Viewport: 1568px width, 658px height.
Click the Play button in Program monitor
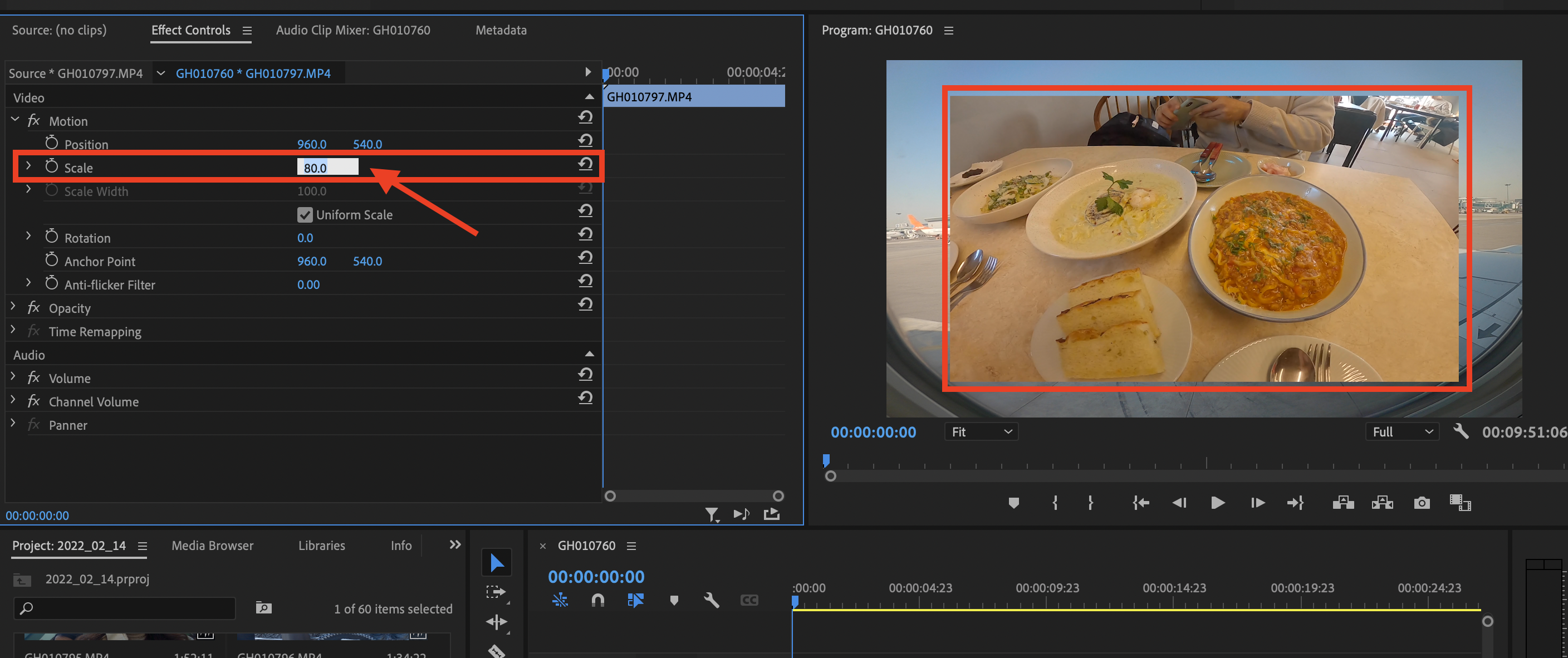(x=1217, y=503)
